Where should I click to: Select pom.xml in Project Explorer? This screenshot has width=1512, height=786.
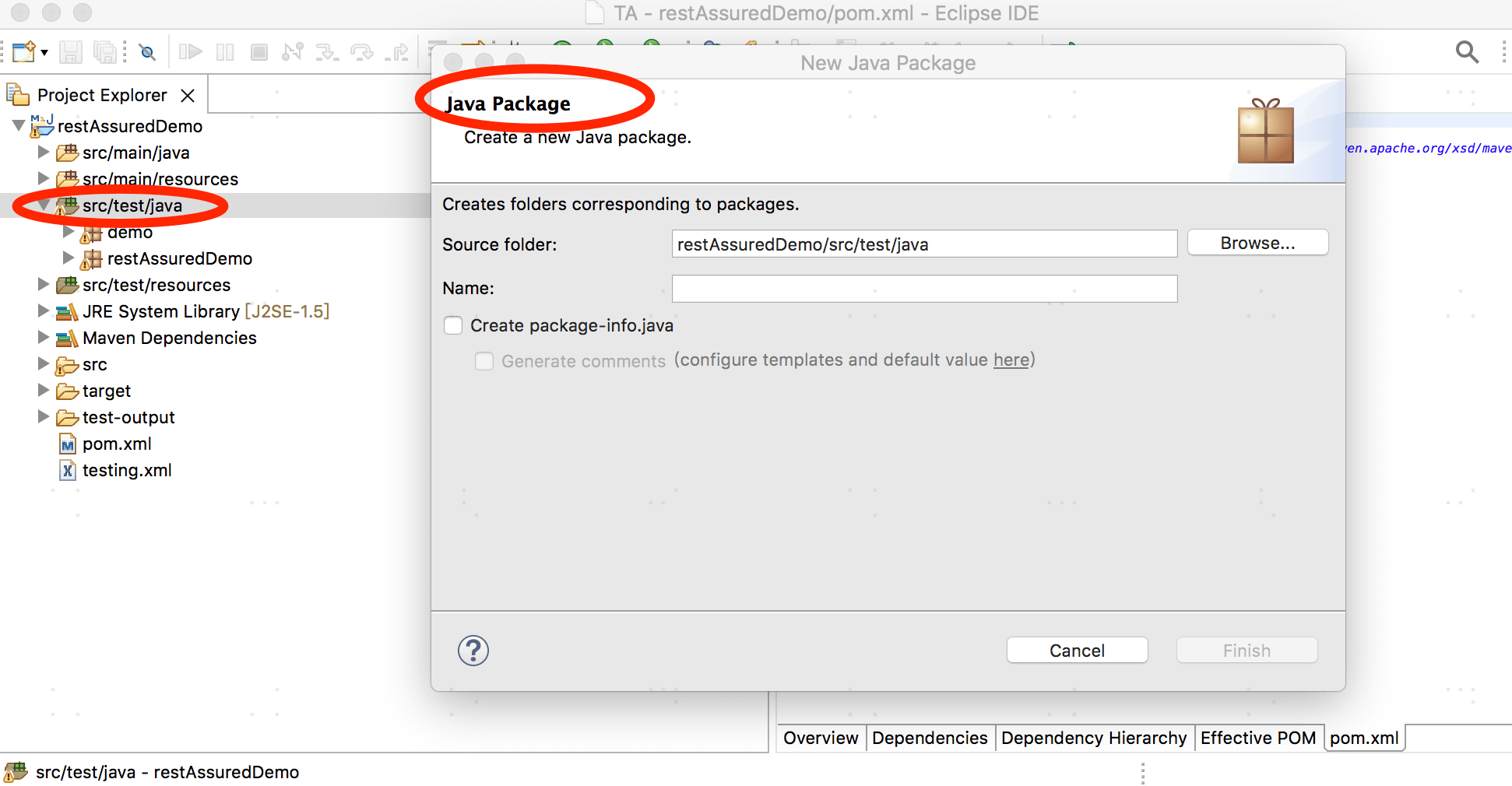117,444
